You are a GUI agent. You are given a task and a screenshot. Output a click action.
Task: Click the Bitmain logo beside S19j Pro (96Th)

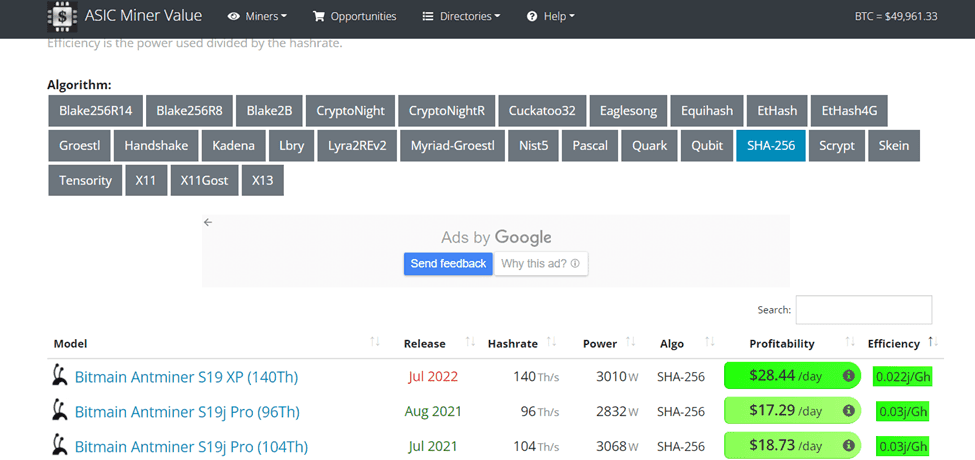pos(60,410)
